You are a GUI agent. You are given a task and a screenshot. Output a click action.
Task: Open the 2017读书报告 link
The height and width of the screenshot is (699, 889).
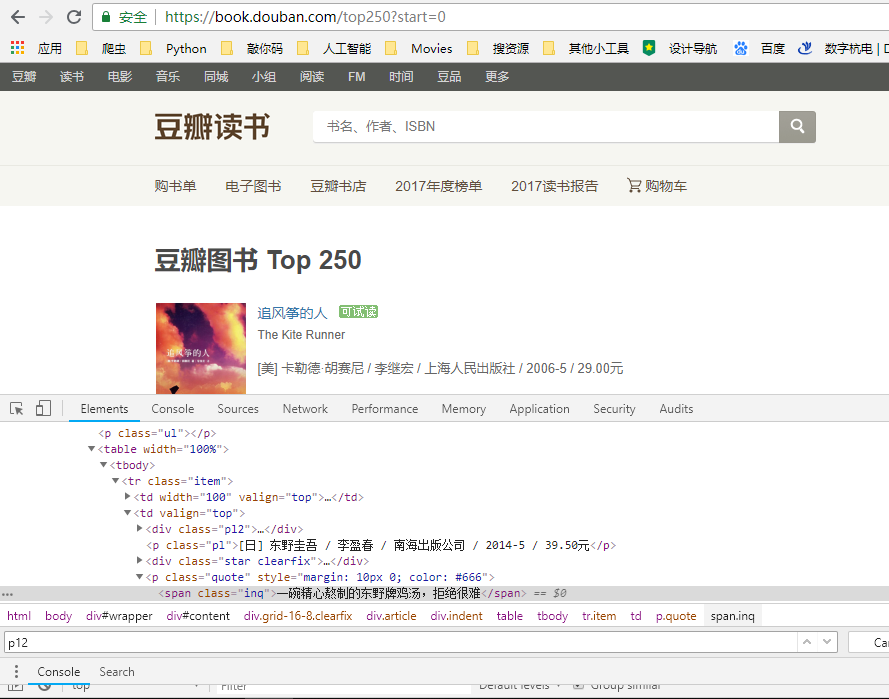click(x=554, y=186)
